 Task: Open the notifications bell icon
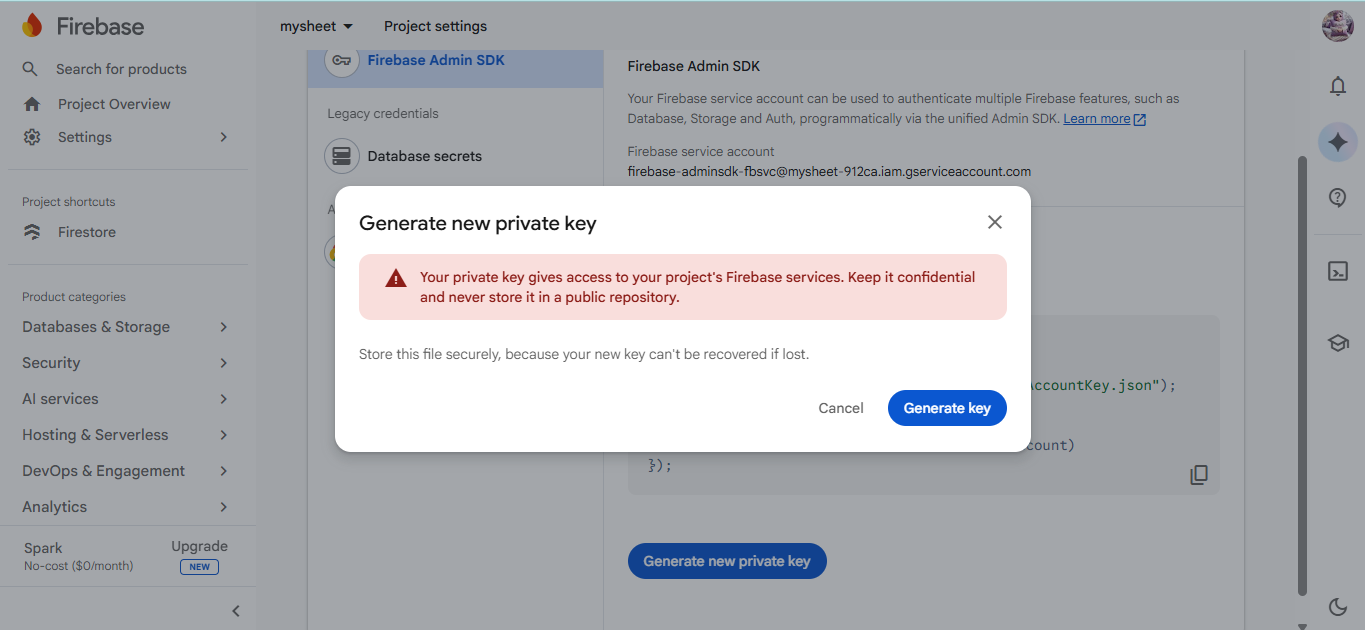pyautogui.click(x=1337, y=87)
